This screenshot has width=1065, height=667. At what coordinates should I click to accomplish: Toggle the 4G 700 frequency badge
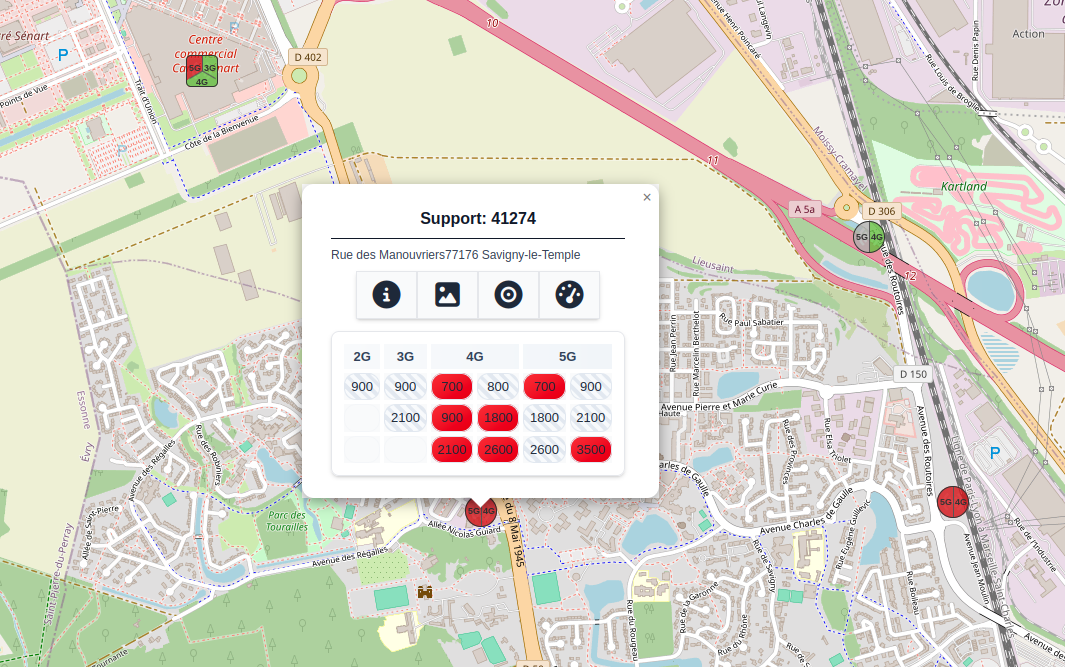[452, 387]
